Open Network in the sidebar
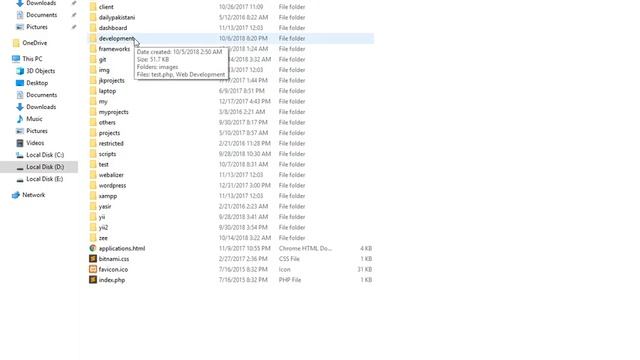This screenshot has height=360, width=640. (x=33, y=195)
